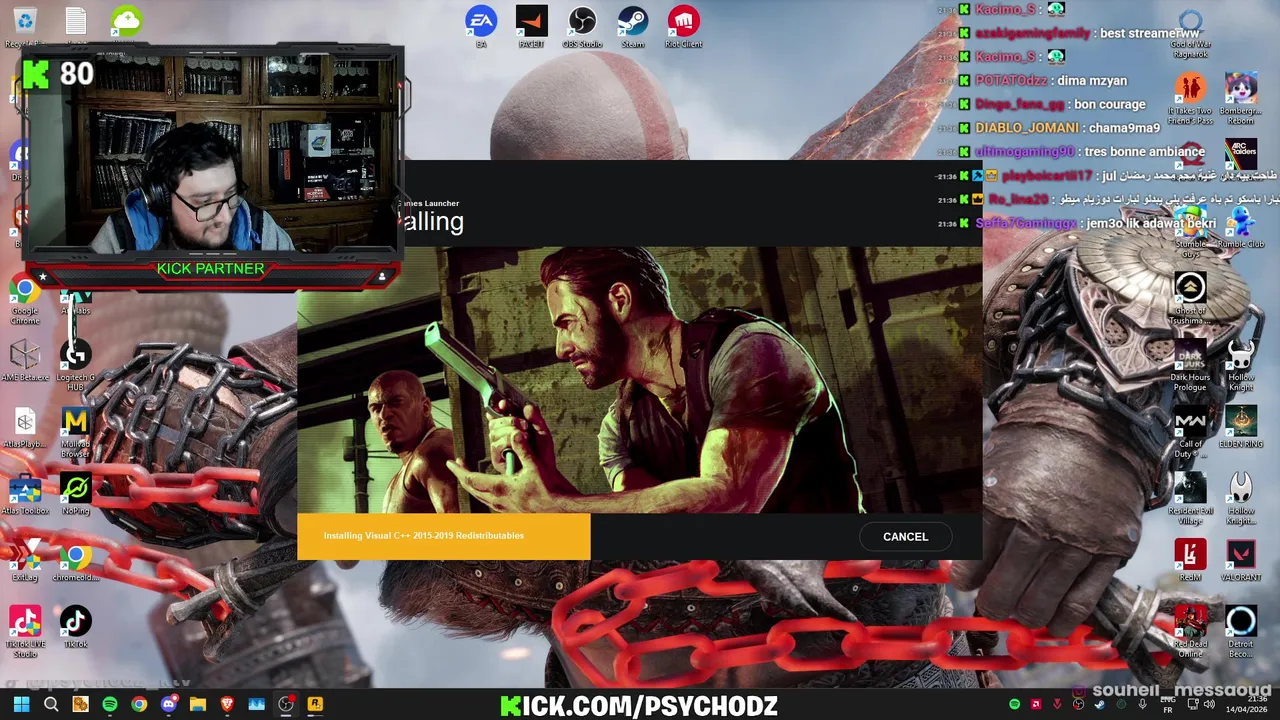Screen dimensions: 1280x720
Task: Click the 'chama9ma9' chat message
Action: tap(1127, 128)
